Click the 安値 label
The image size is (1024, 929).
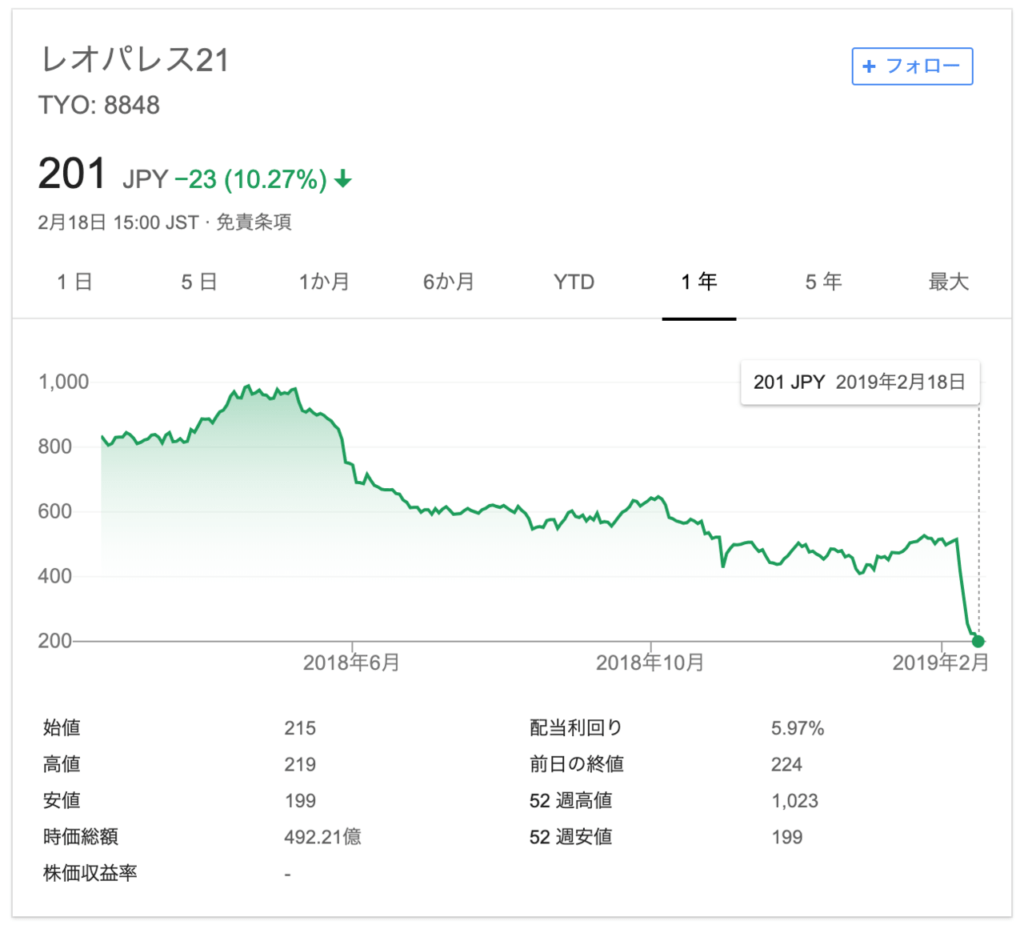[x=61, y=800]
